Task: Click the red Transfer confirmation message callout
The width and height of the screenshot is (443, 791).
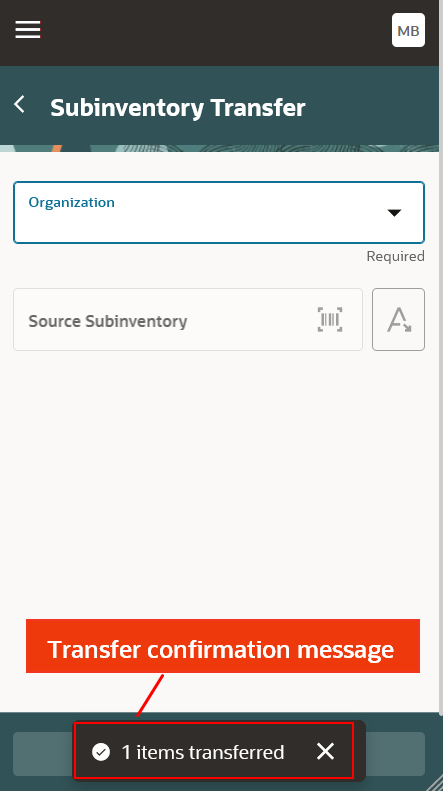Action: tap(223, 646)
